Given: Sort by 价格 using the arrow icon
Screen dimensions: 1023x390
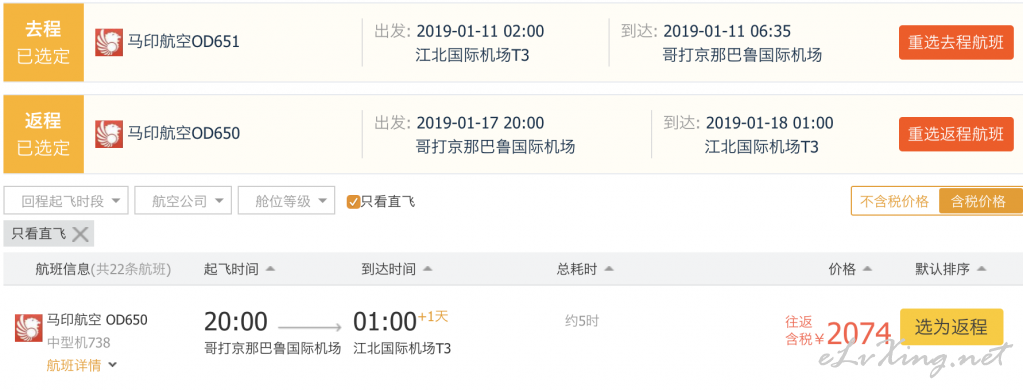Looking at the screenshot, I should (x=867, y=269).
